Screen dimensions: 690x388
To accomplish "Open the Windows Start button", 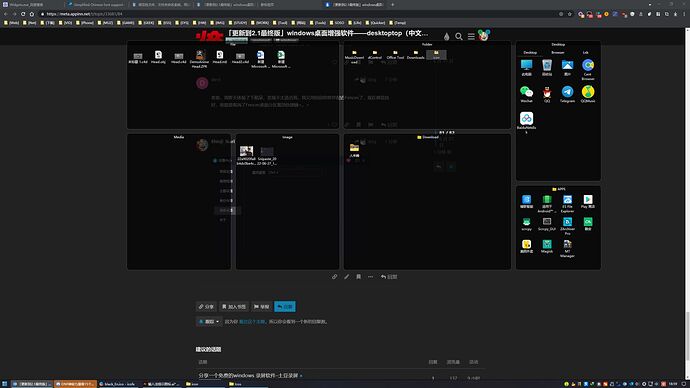I will click(x=4, y=384).
